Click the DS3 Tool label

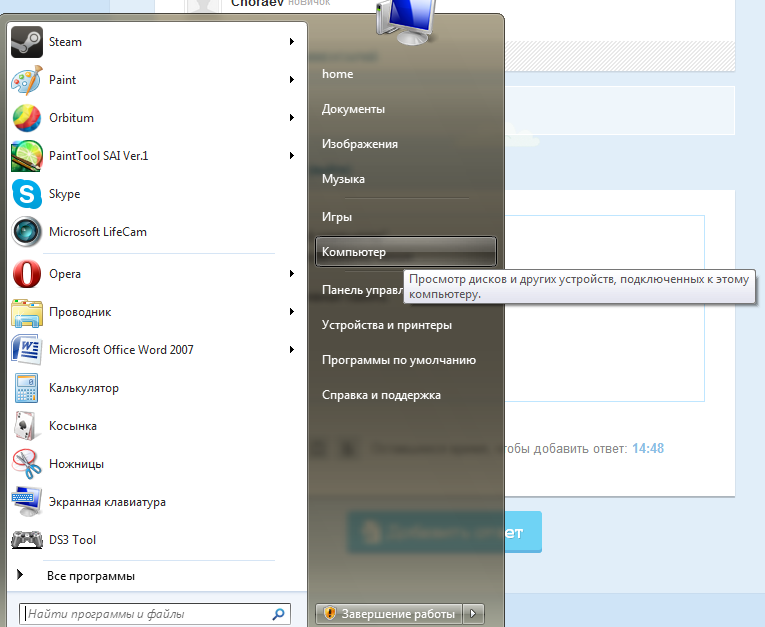[x=72, y=540]
